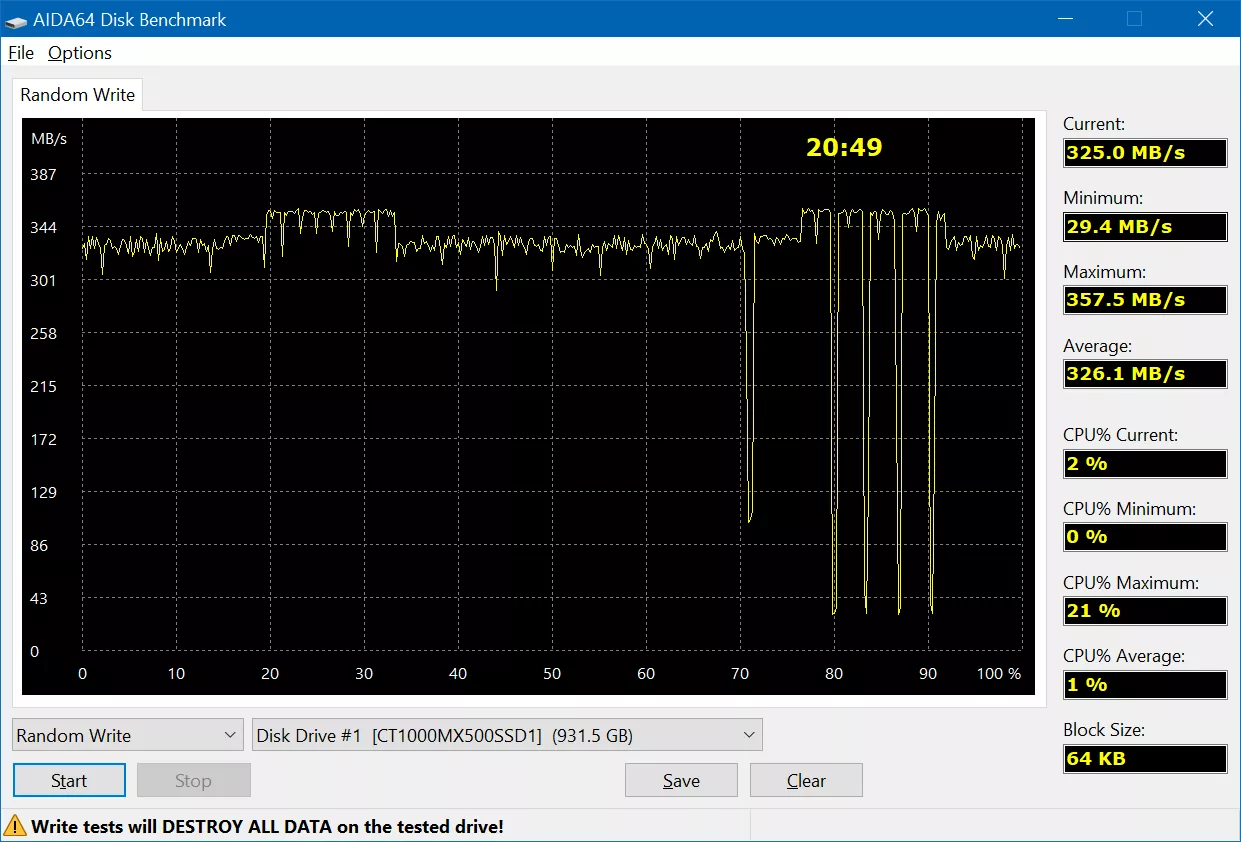Viewport: 1241px width, 842px height.
Task: Click the Block Size: label
Action: (1104, 730)
